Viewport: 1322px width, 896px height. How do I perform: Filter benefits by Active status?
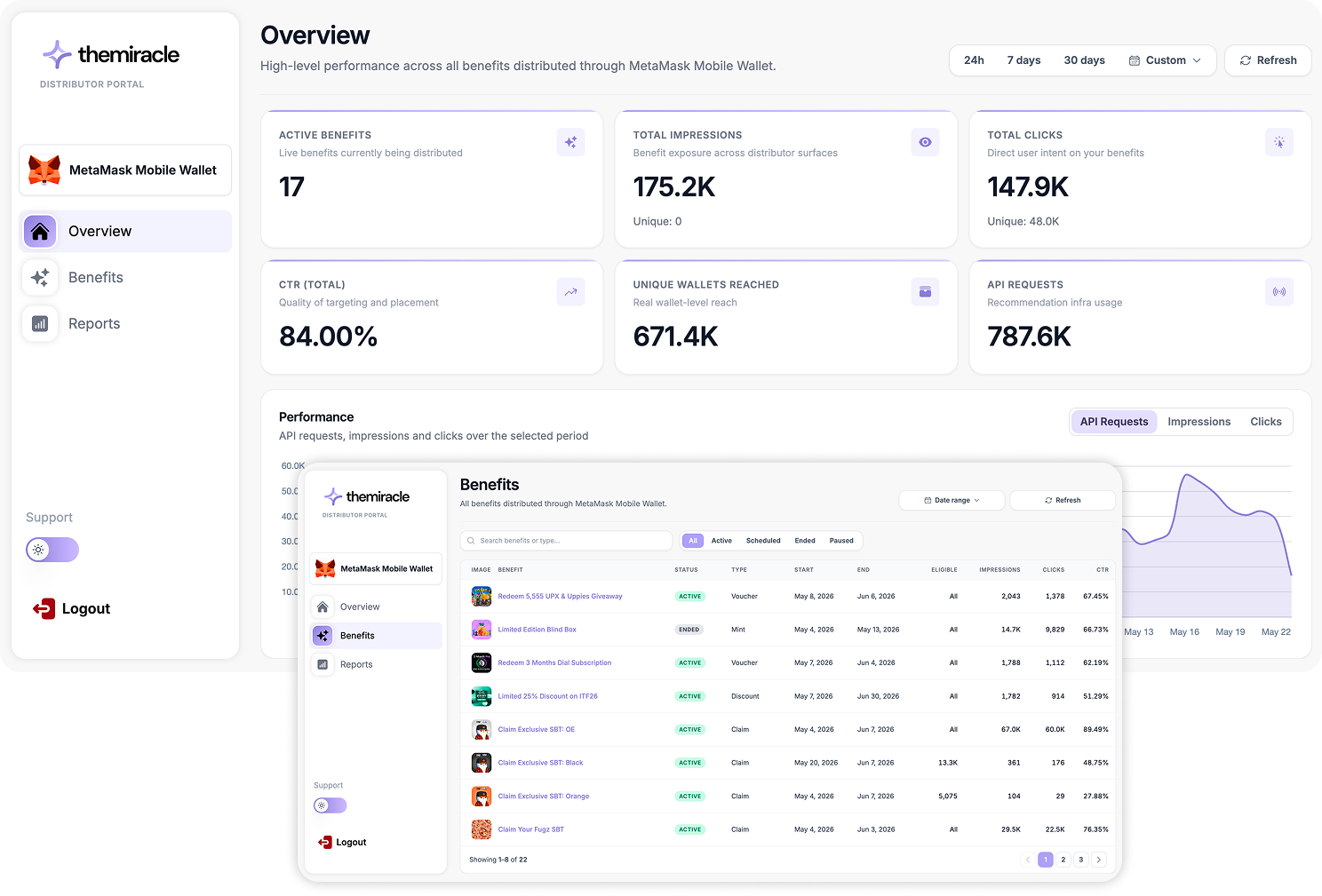(x=721, y=541)
